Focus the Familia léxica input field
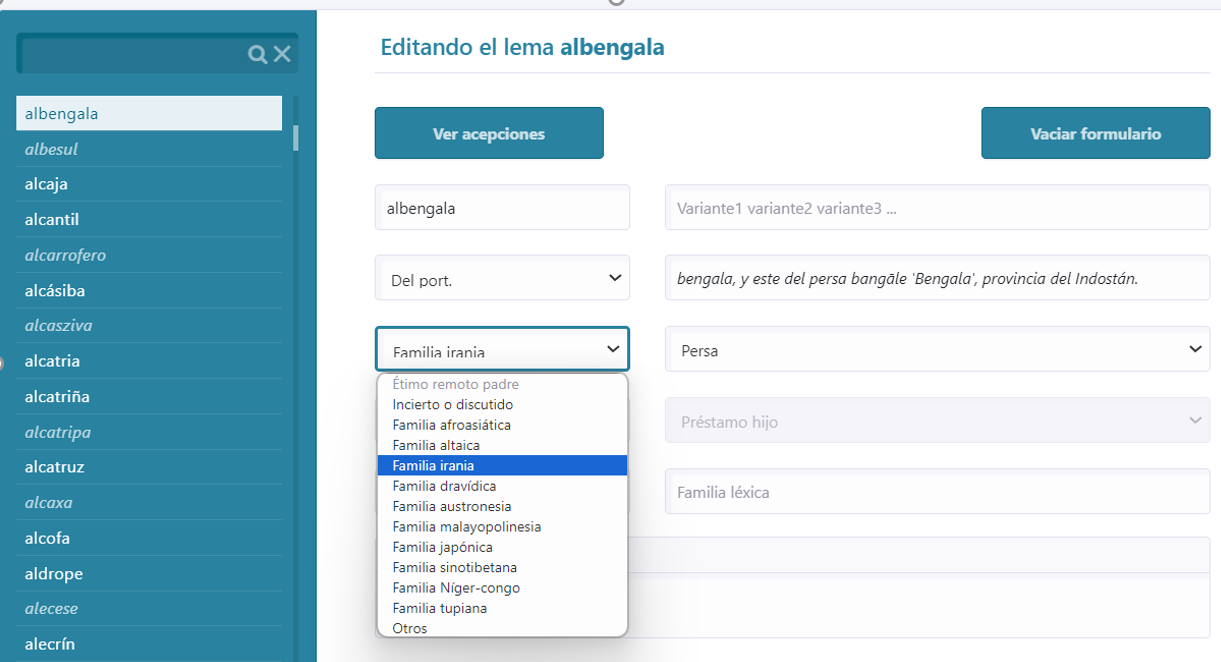Viewport: 1221px width, 662px height. pyautogui.click(x=937, y=492)
